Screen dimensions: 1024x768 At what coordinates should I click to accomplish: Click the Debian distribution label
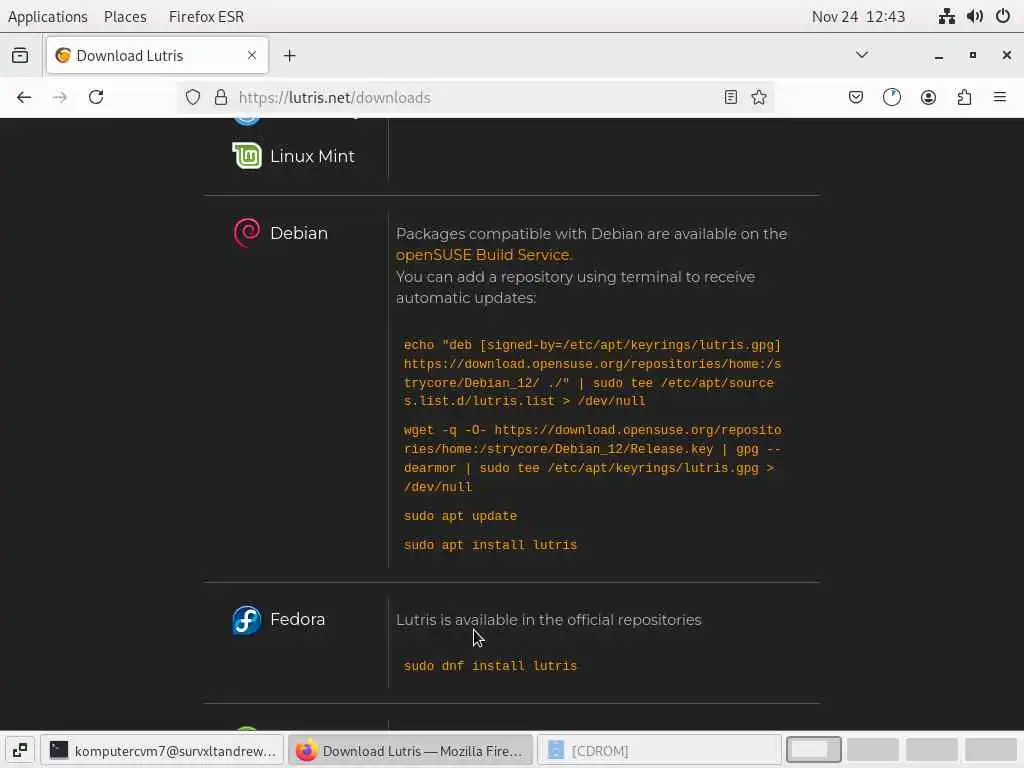(299, 232)
